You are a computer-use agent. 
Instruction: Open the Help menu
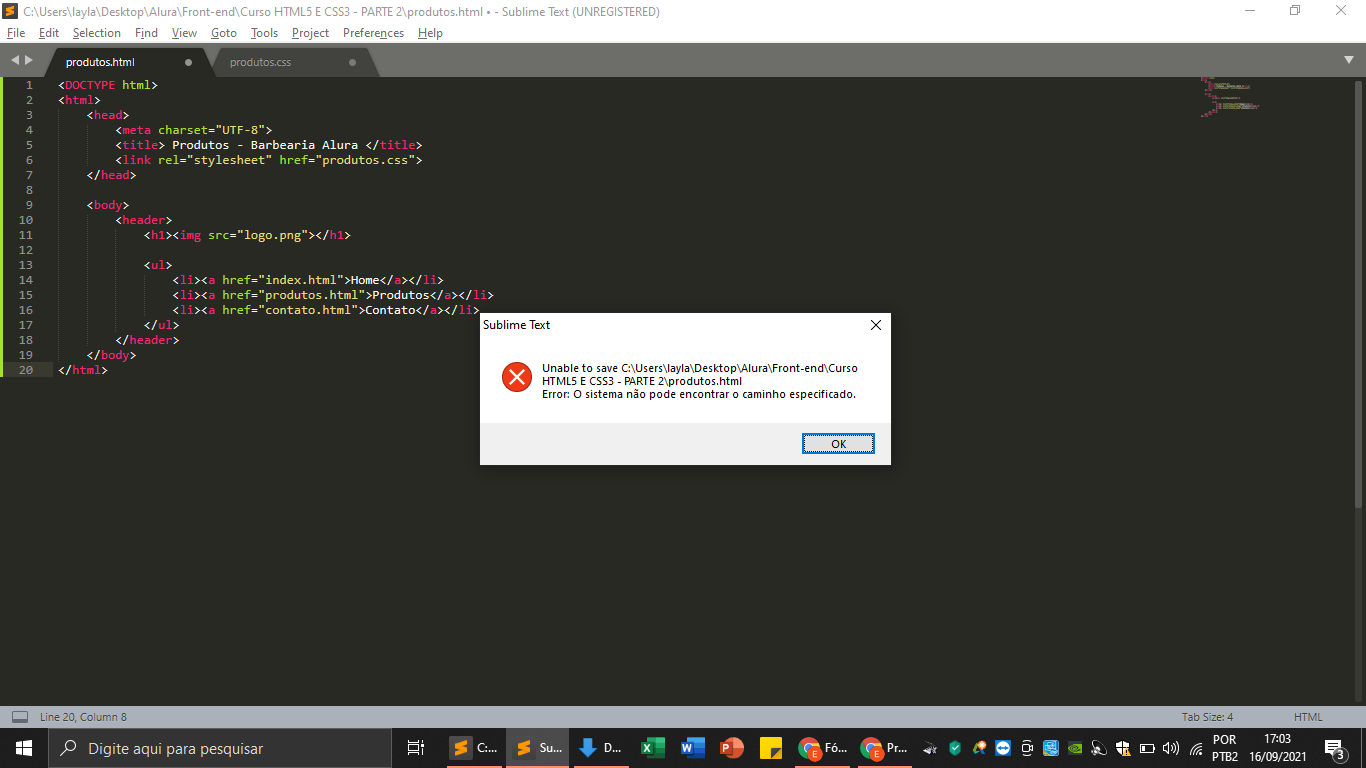(430, 33)
